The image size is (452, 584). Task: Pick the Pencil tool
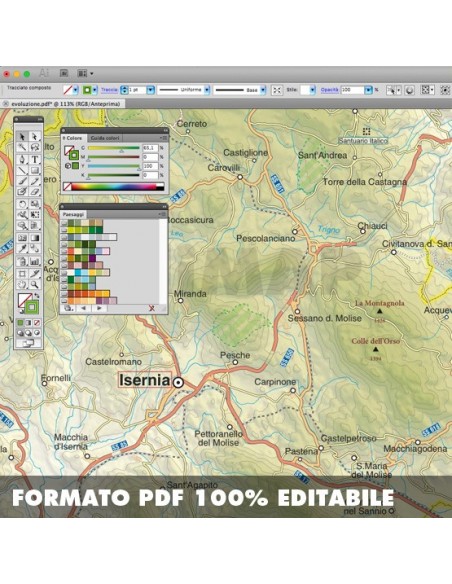click(x=35, y=181)
